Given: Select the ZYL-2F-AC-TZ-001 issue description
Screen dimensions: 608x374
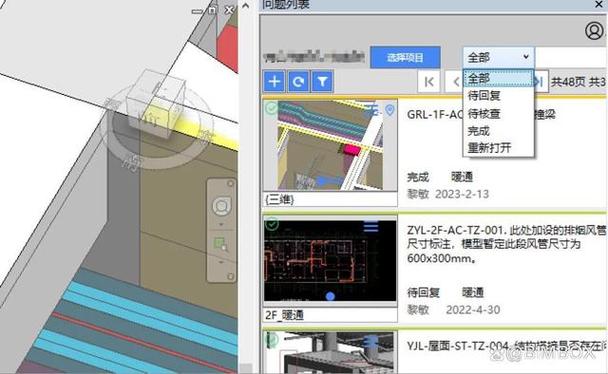Looking at the screenshot, I should 506,244.
